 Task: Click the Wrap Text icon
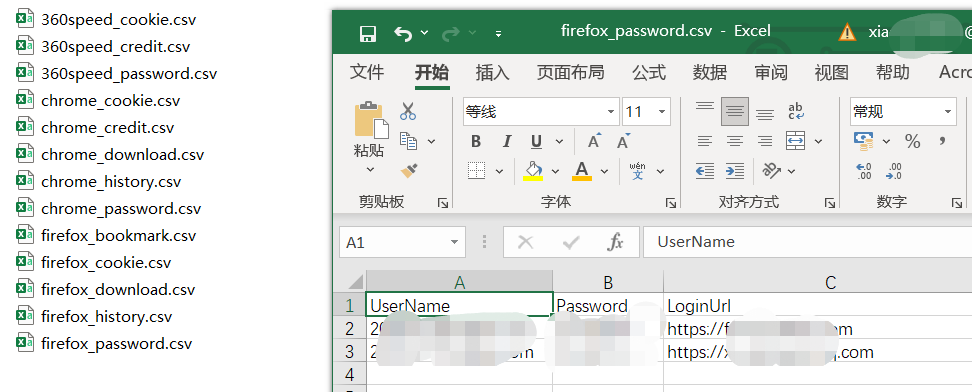point(795,112)
